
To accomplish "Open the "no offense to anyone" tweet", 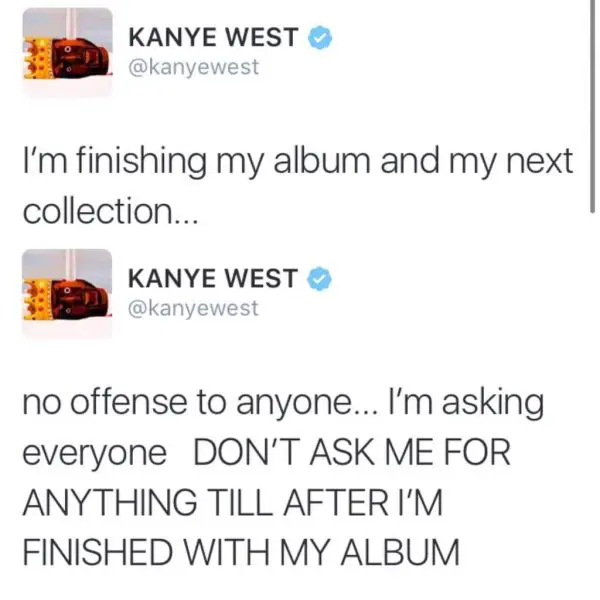I will coord(283,477).
